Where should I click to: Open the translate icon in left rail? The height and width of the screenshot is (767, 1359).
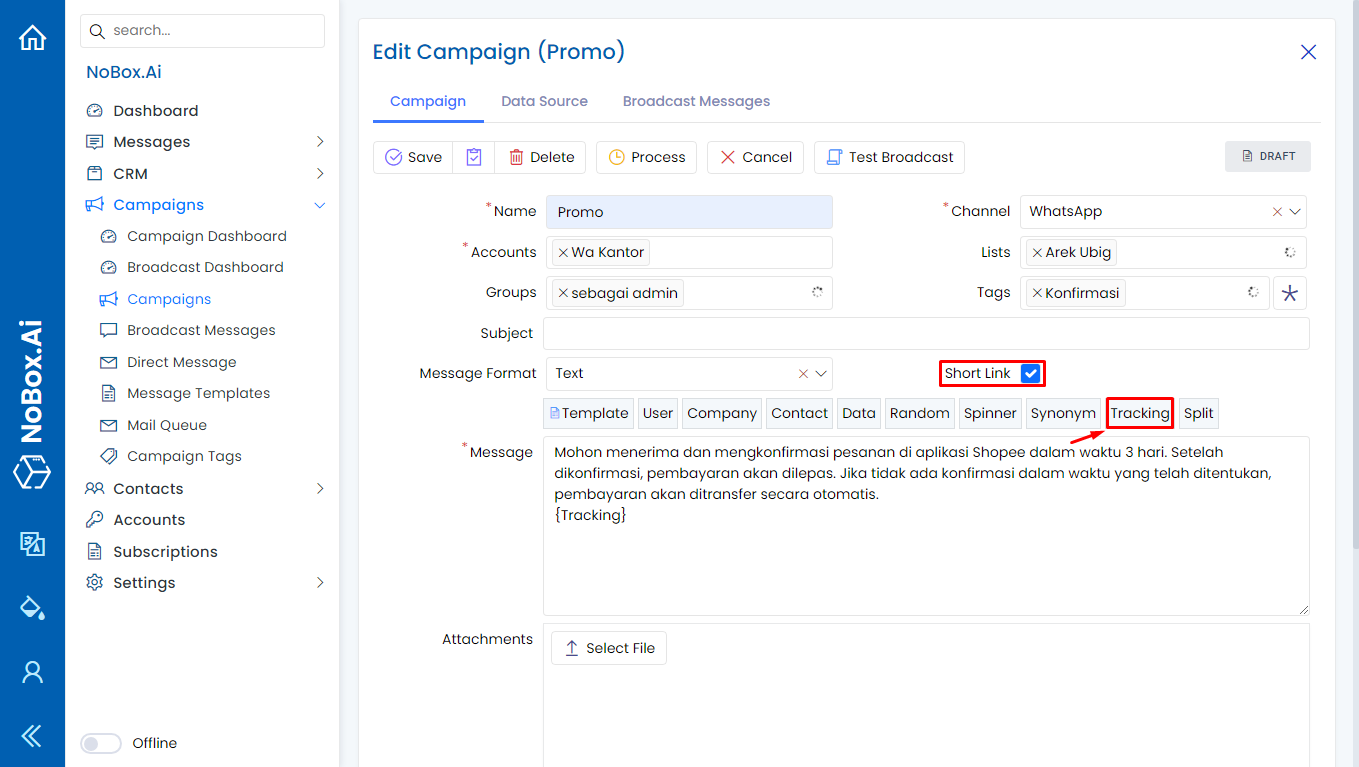point(33,543)
